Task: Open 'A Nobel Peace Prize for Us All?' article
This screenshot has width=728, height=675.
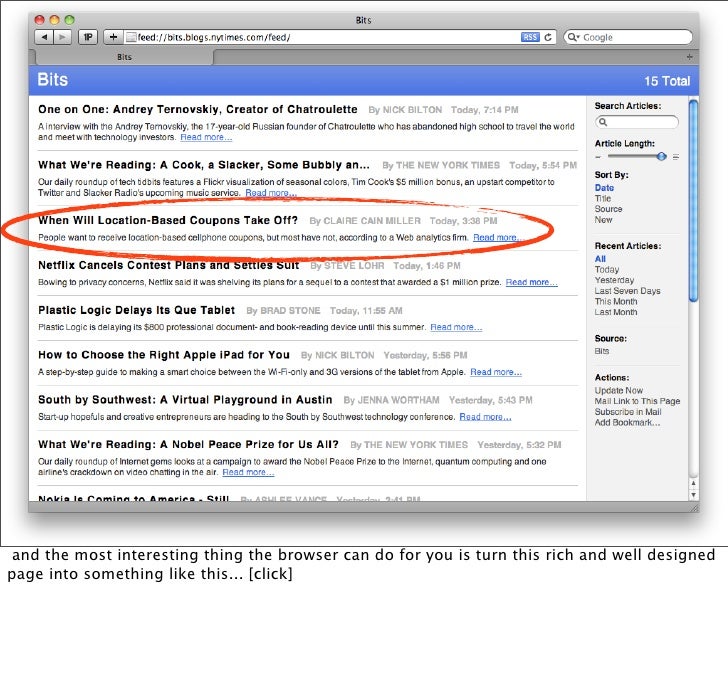Action: tap(188, 445)
